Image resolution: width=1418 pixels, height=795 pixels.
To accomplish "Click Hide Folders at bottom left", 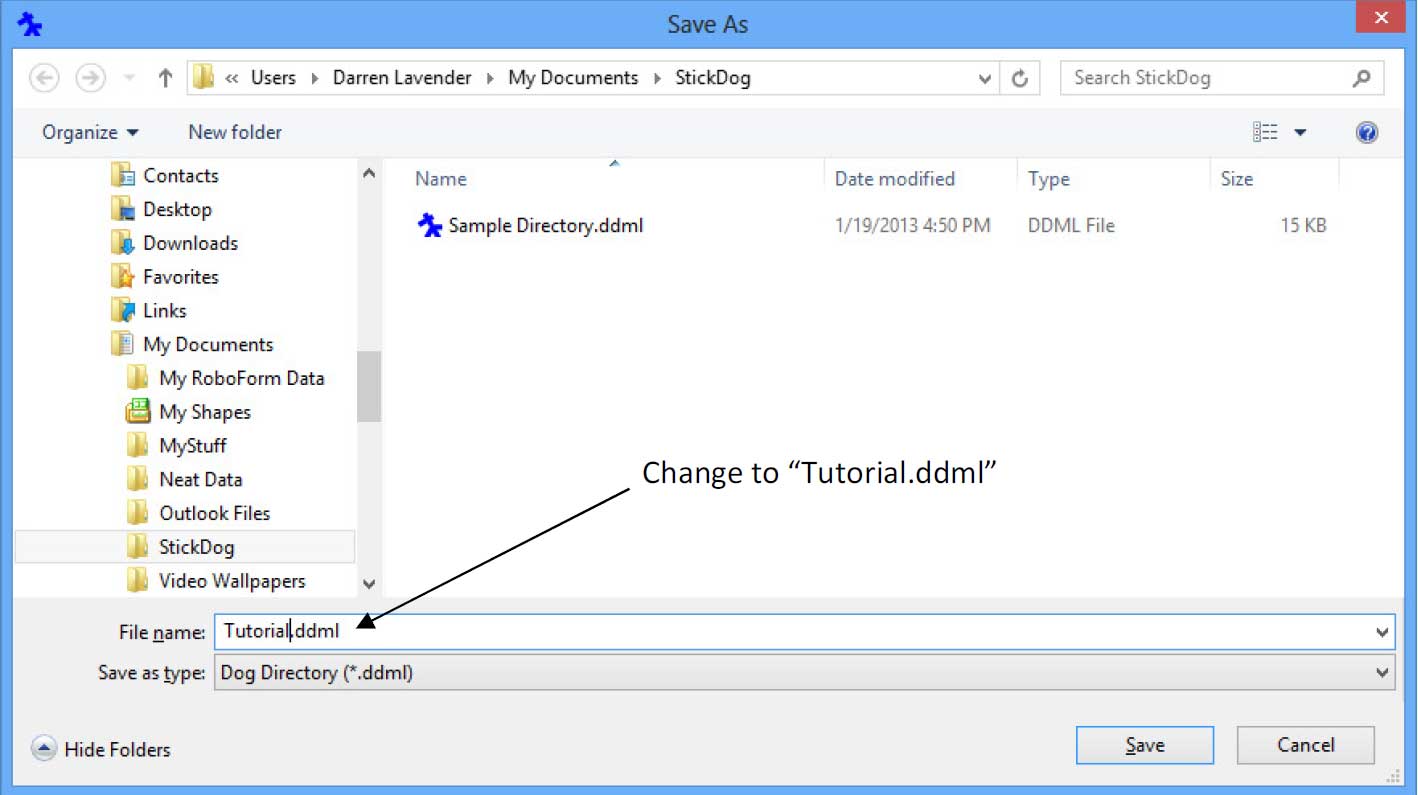I will (x=100, y=749).
